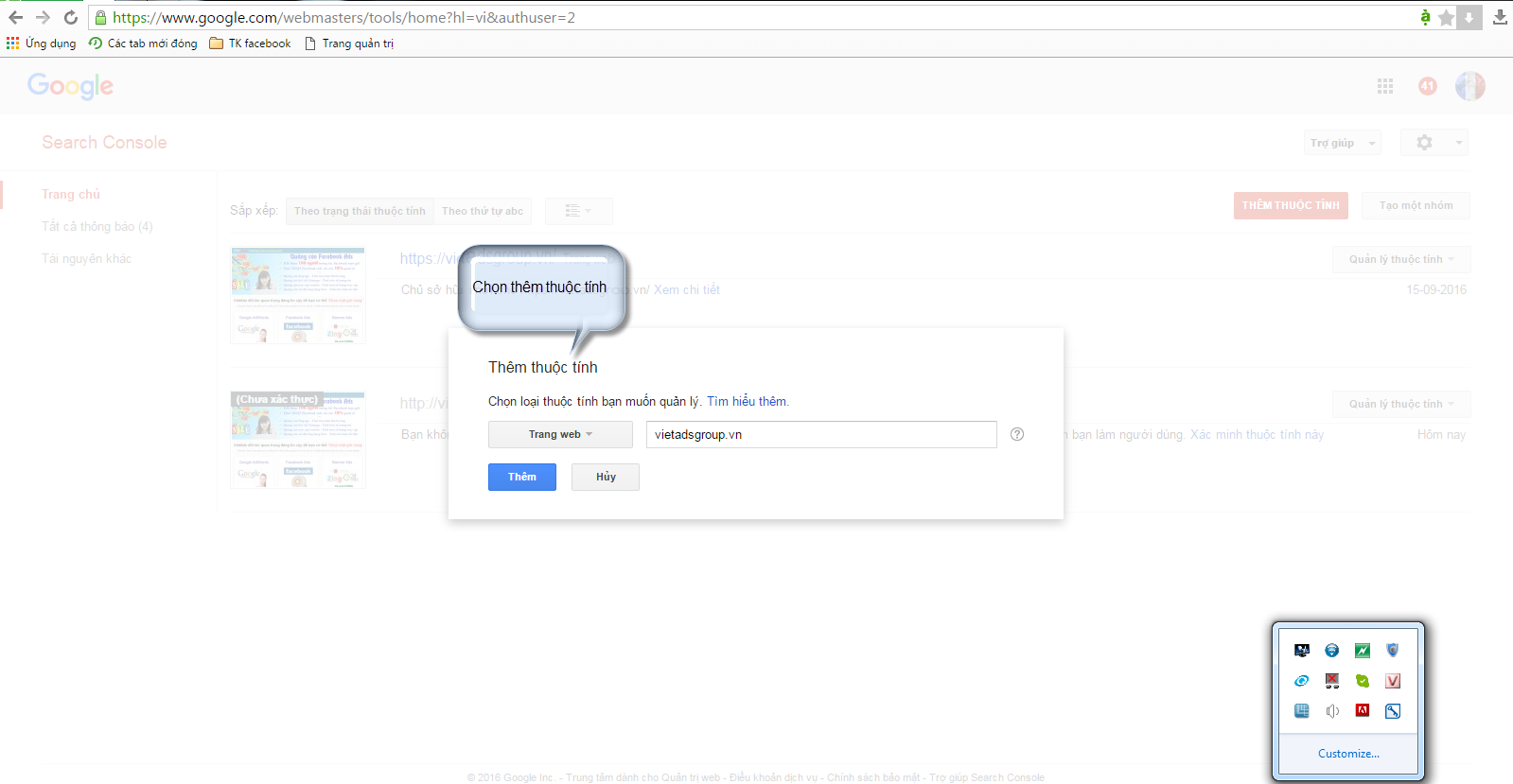This screenshot has height=784, width=1513.
Task: Click Customize... in the tray popup
Action: pos(1348,754)
